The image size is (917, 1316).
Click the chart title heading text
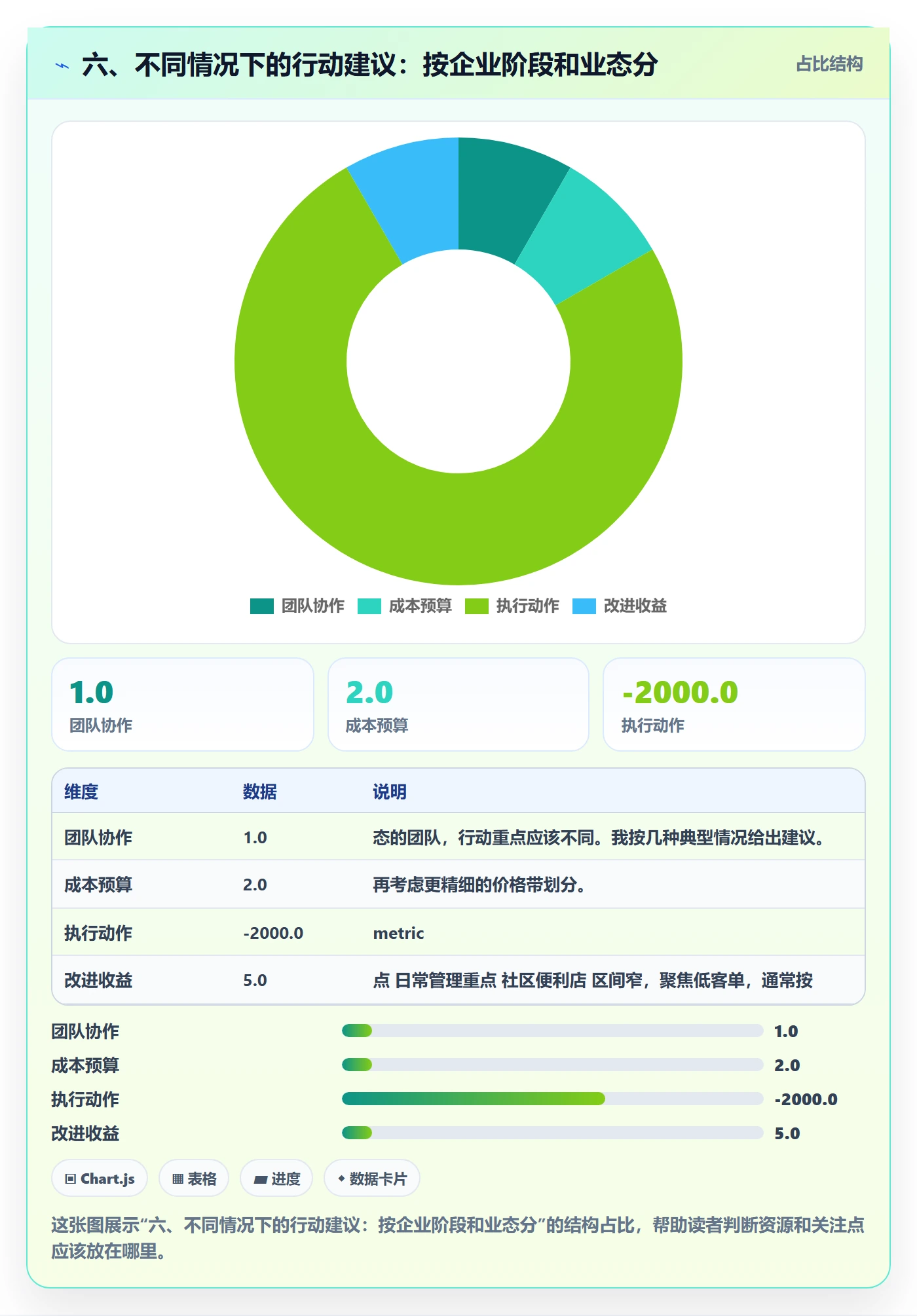(x=370, y=65)
